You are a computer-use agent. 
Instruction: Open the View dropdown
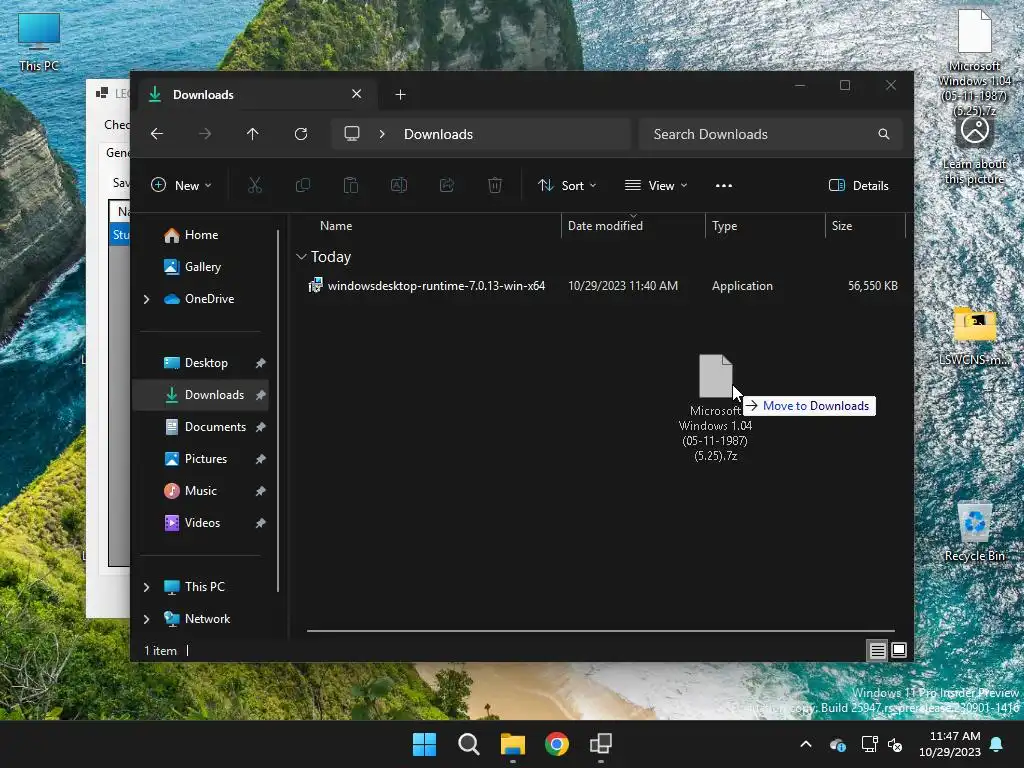pyautogui.click(x=656, y=185)
